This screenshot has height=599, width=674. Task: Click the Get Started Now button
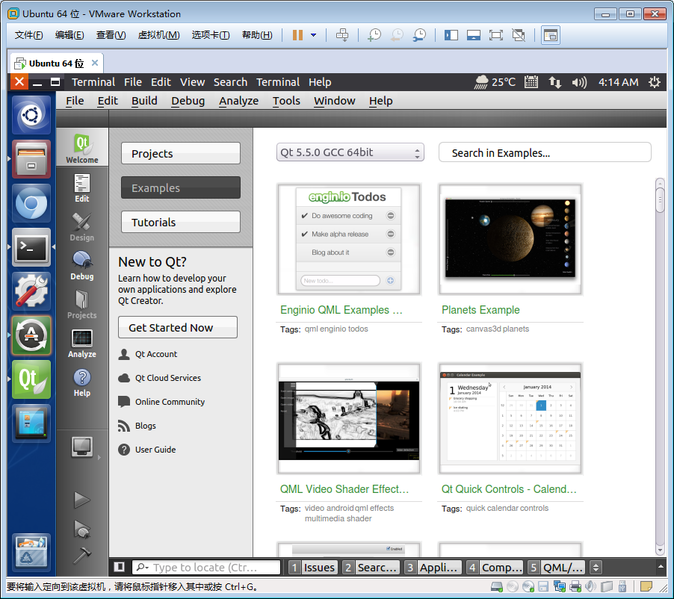click(177, 327)
